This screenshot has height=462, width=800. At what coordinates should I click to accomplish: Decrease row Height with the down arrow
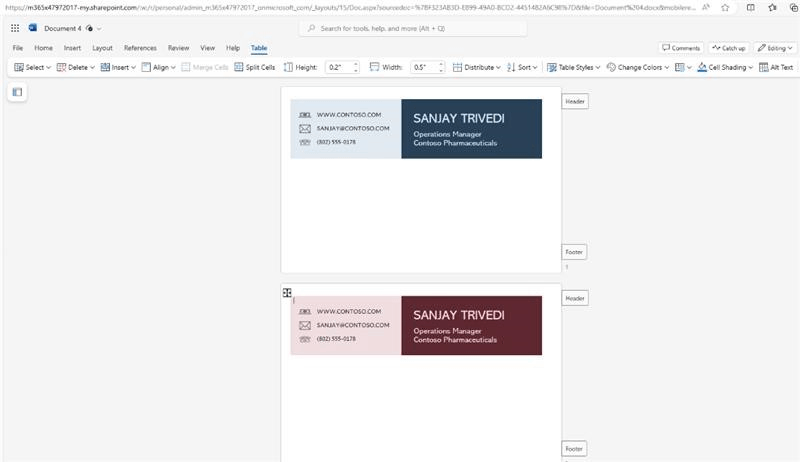click(x=356, y=70)
